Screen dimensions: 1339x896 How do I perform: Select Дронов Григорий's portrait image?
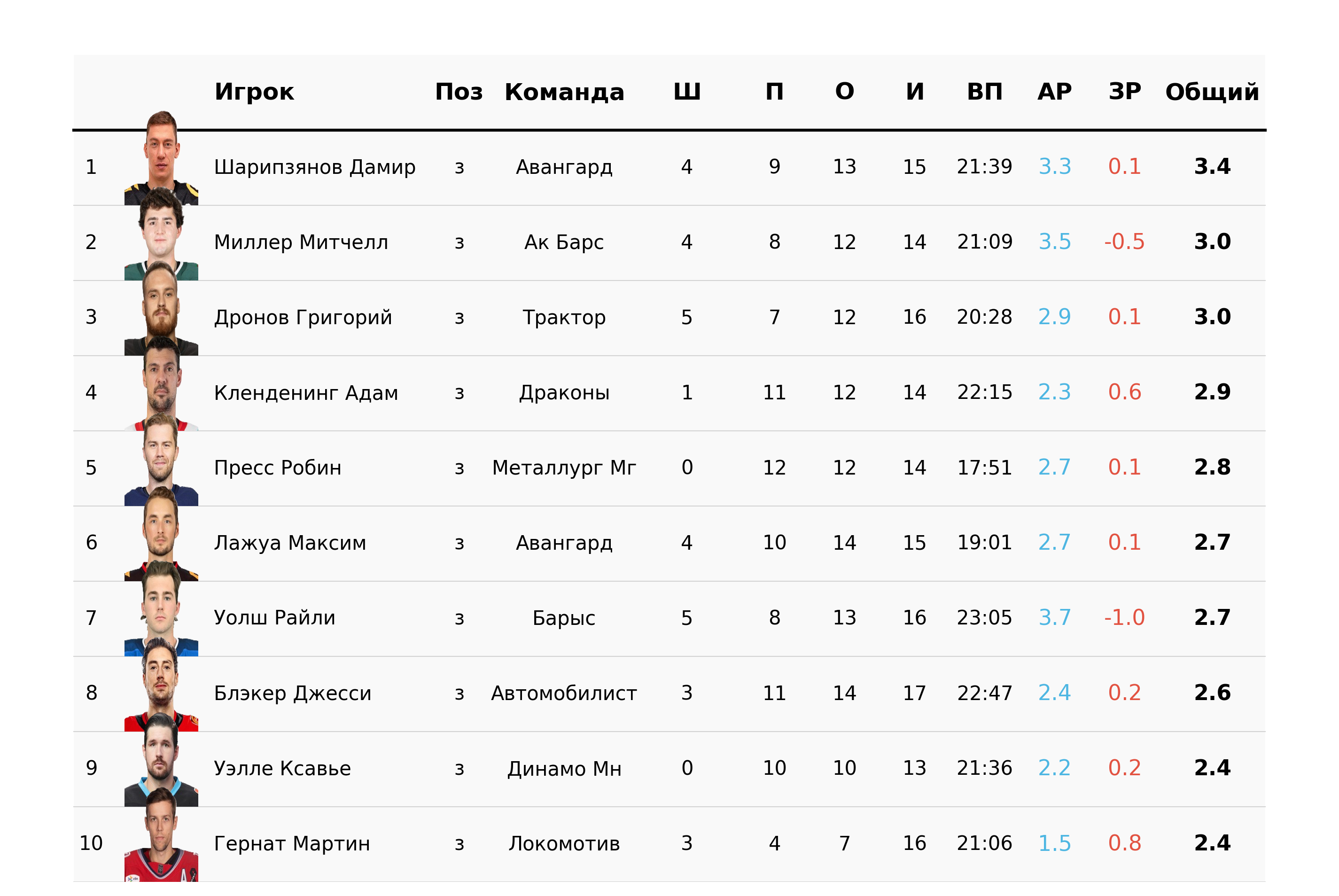tap(161, 309)
